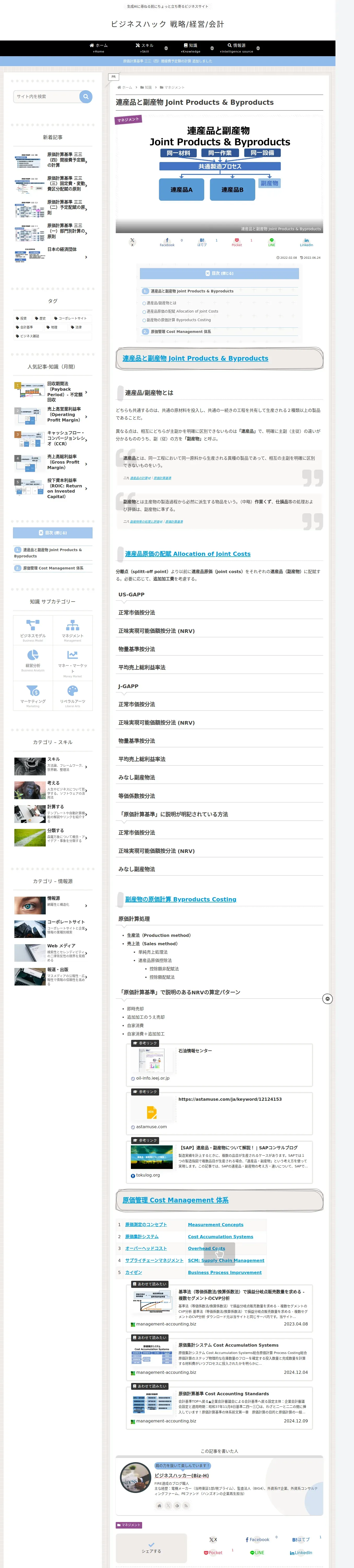Expand the スキル nav submenu arrow
The width and height of the screenshot is (354, 1568).
[166, 48]
